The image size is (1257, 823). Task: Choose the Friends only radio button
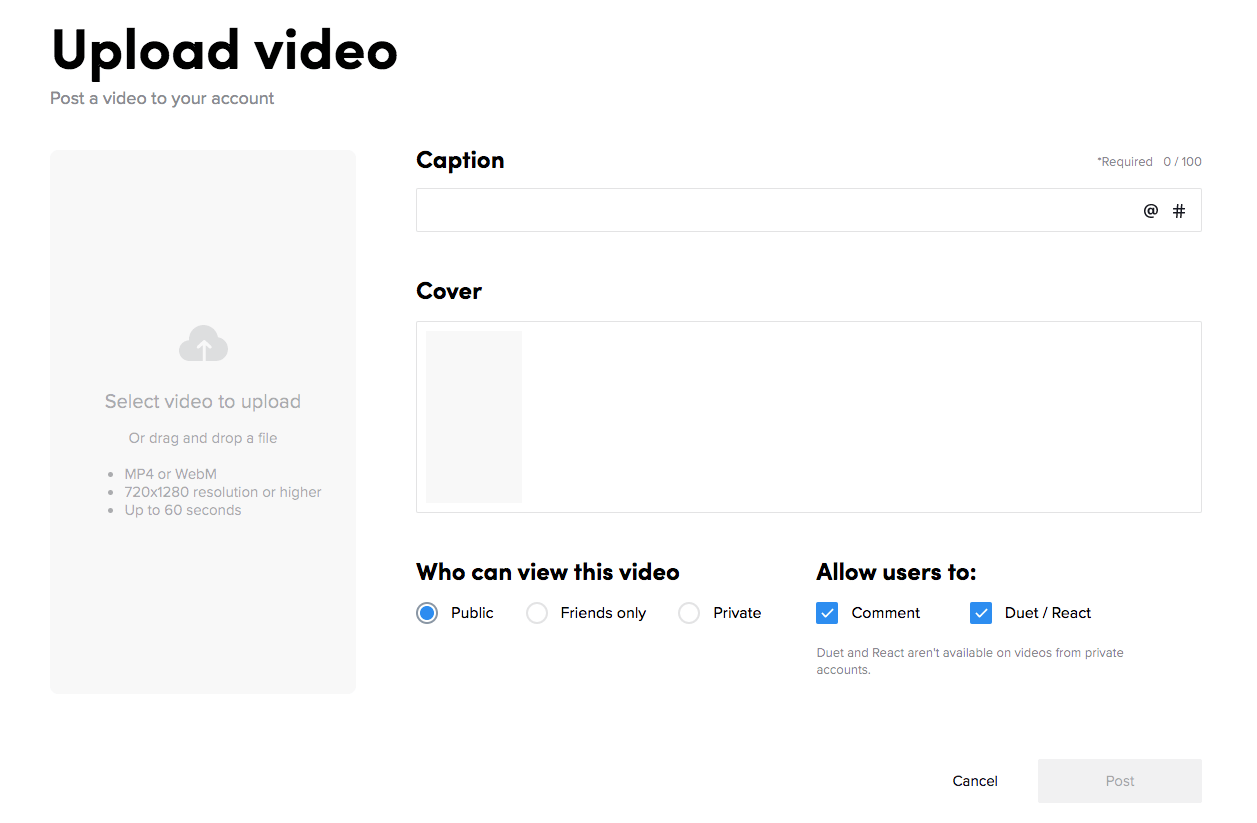click(537, 613)
